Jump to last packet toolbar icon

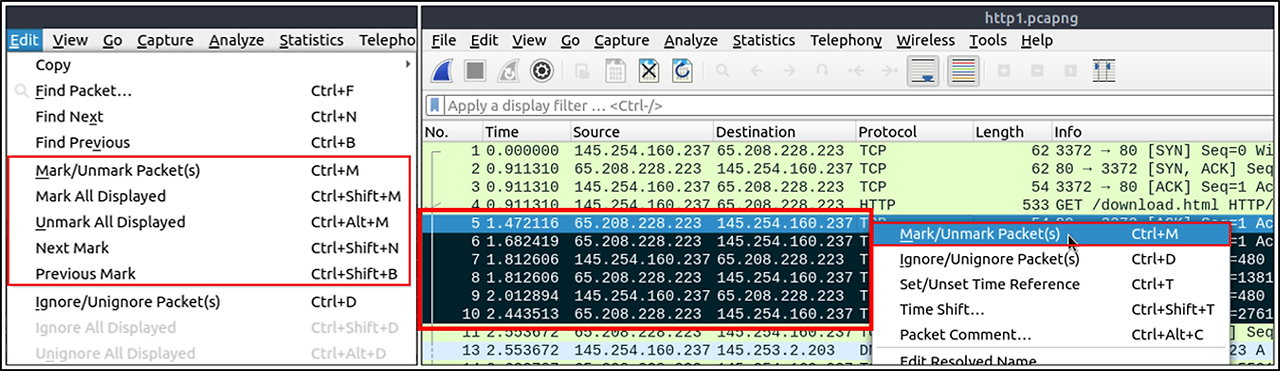(888, 71)
